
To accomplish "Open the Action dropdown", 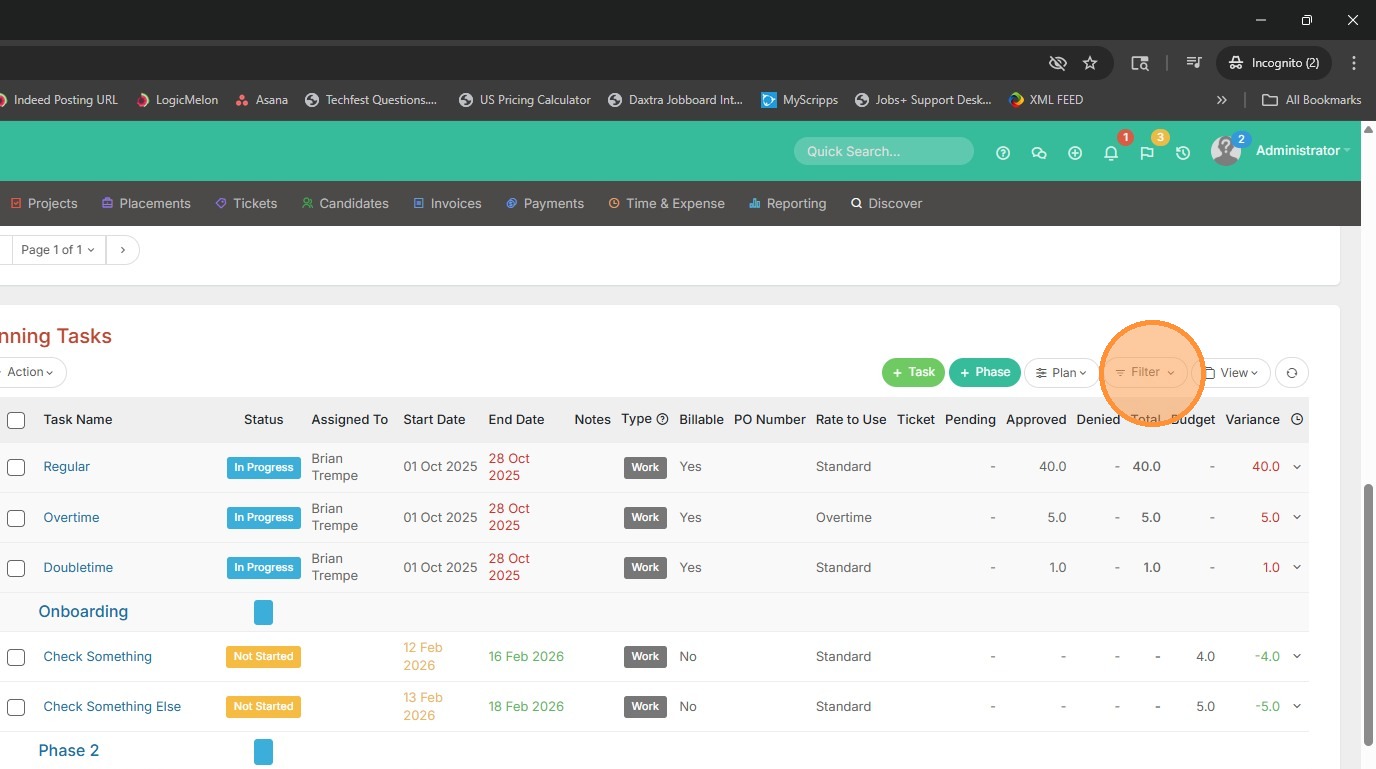I will (x=30, y=373).
